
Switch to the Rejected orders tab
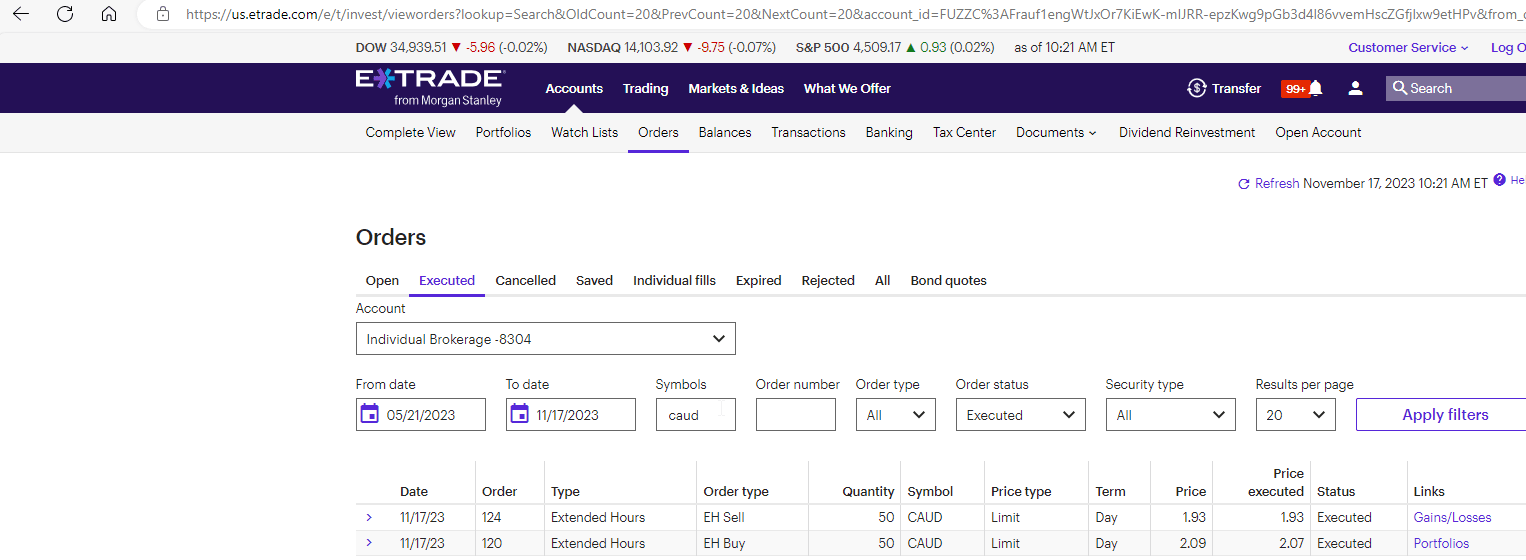click(828, 280)
